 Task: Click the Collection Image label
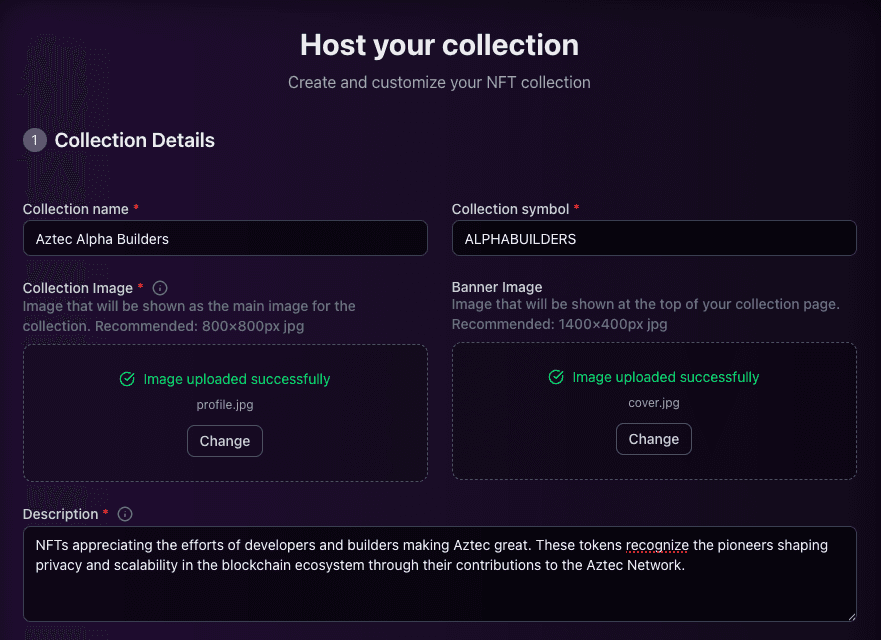tap(78, 288)
